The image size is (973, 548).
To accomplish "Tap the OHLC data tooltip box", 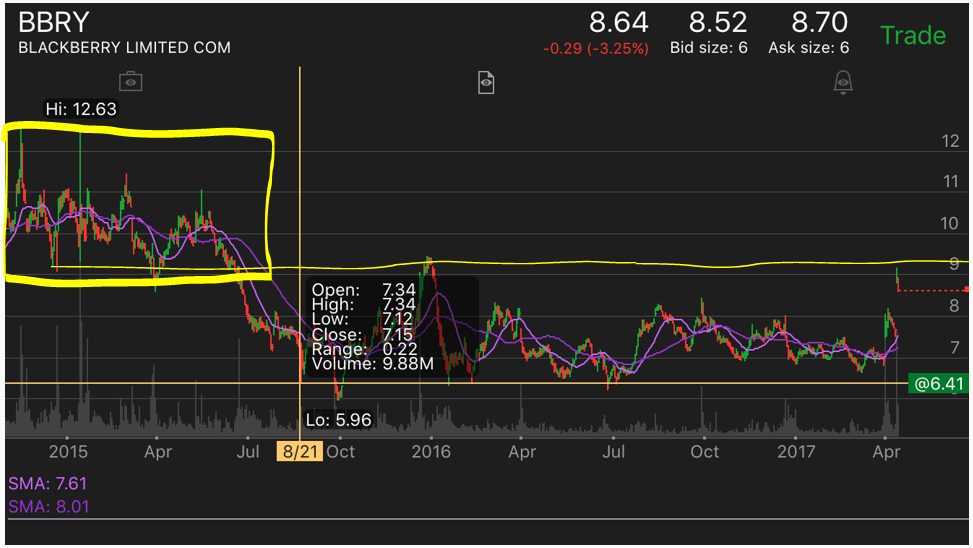I will click(x=392, y=326).
